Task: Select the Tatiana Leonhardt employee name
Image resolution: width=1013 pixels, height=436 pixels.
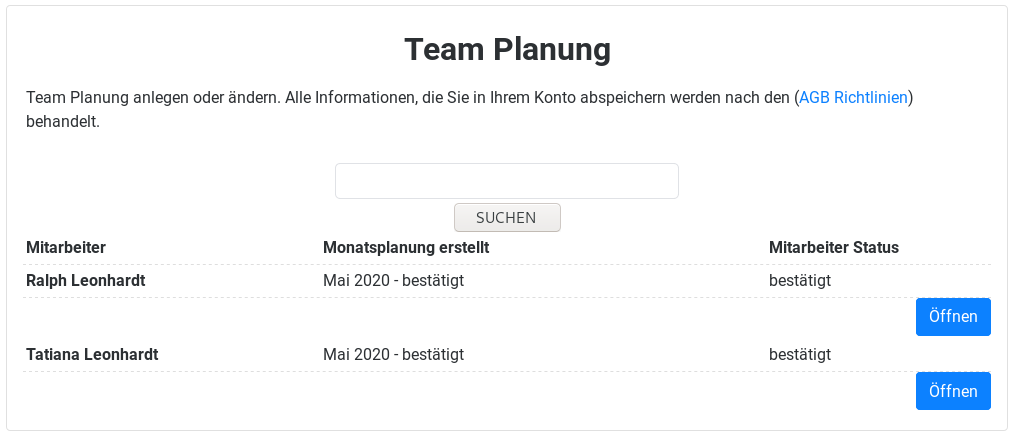Action: (x=92, y=354)
